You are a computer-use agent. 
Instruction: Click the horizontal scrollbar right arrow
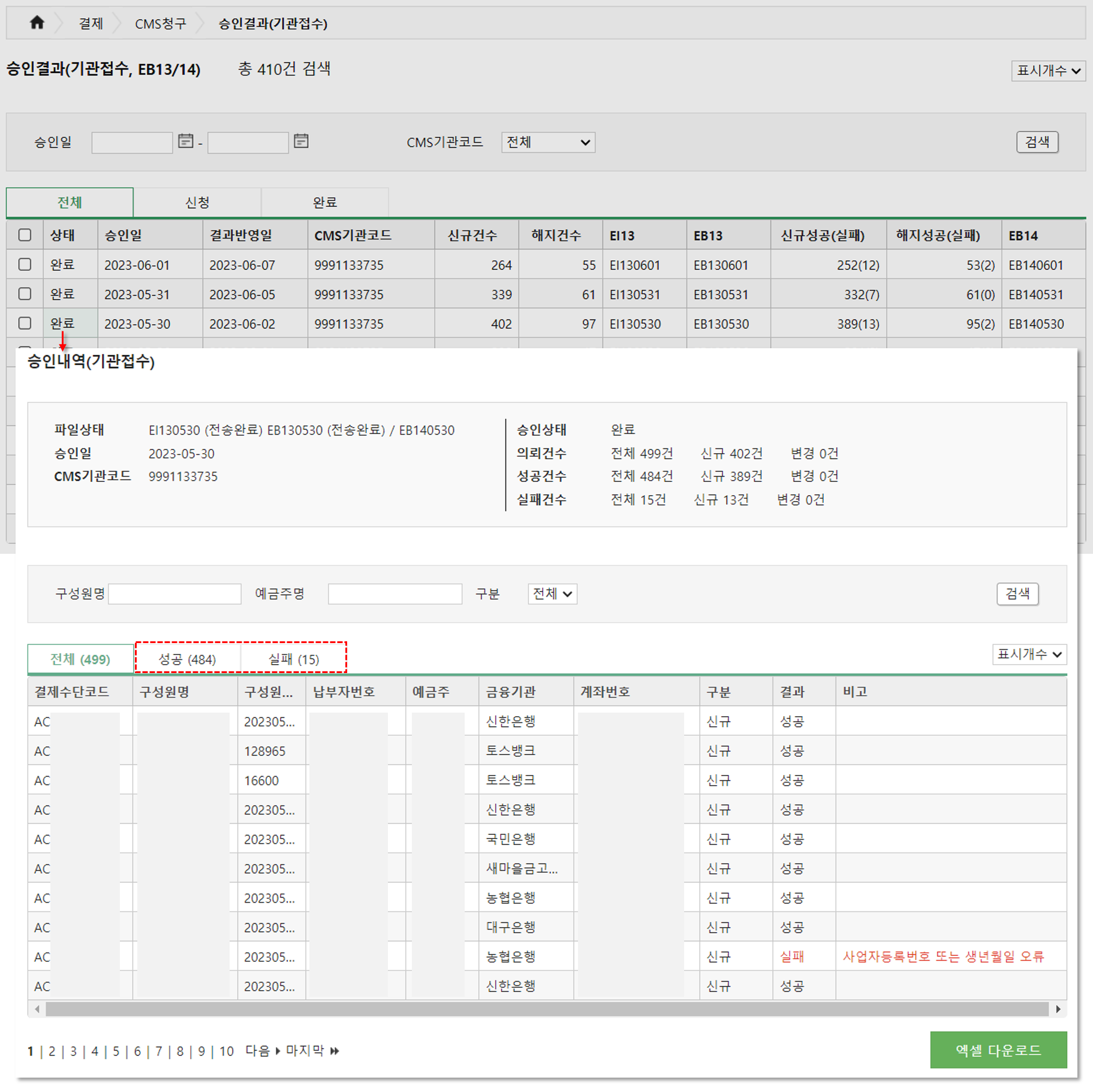point(1058,1009)
